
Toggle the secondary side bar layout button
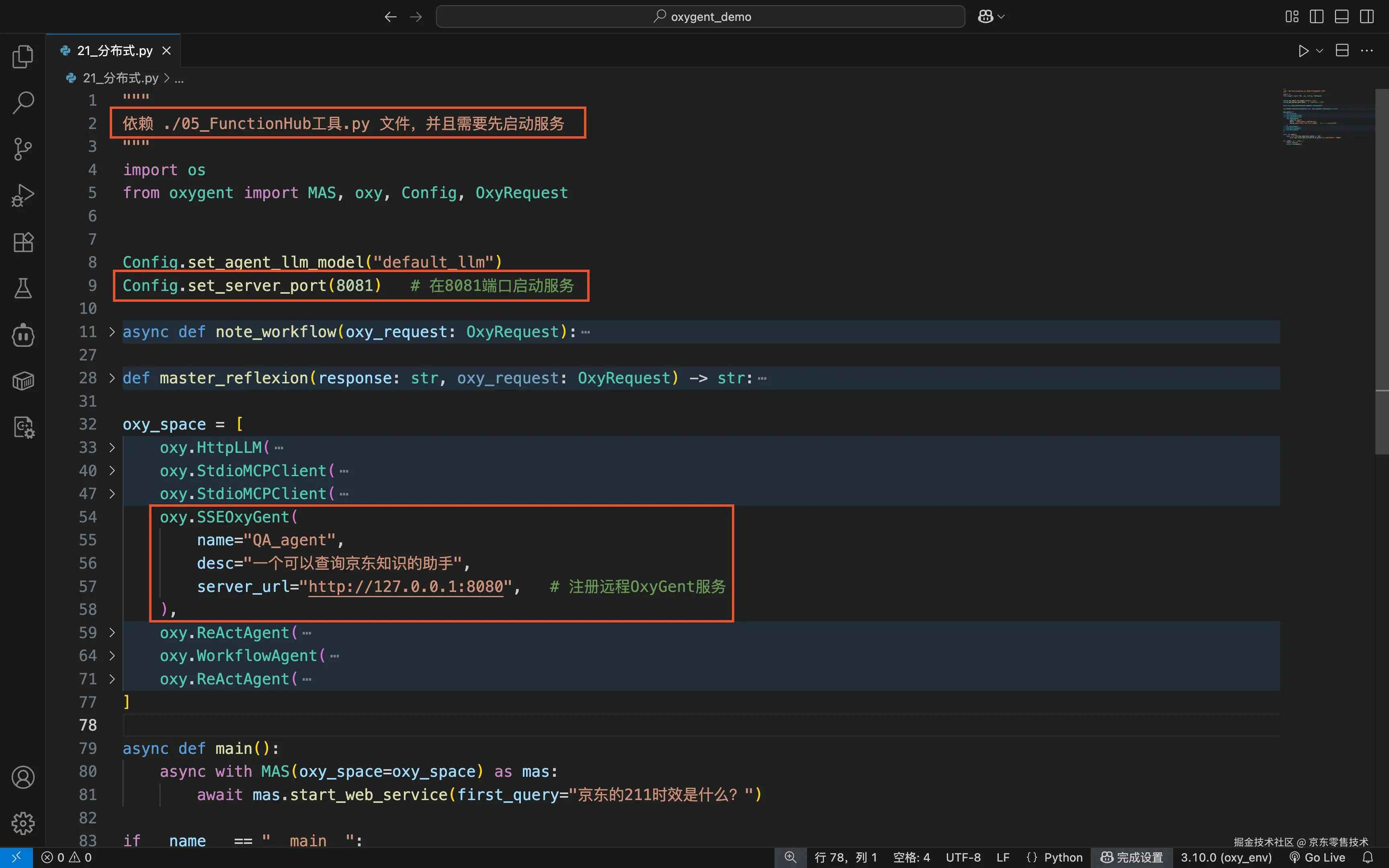(x=1366, y=16)
